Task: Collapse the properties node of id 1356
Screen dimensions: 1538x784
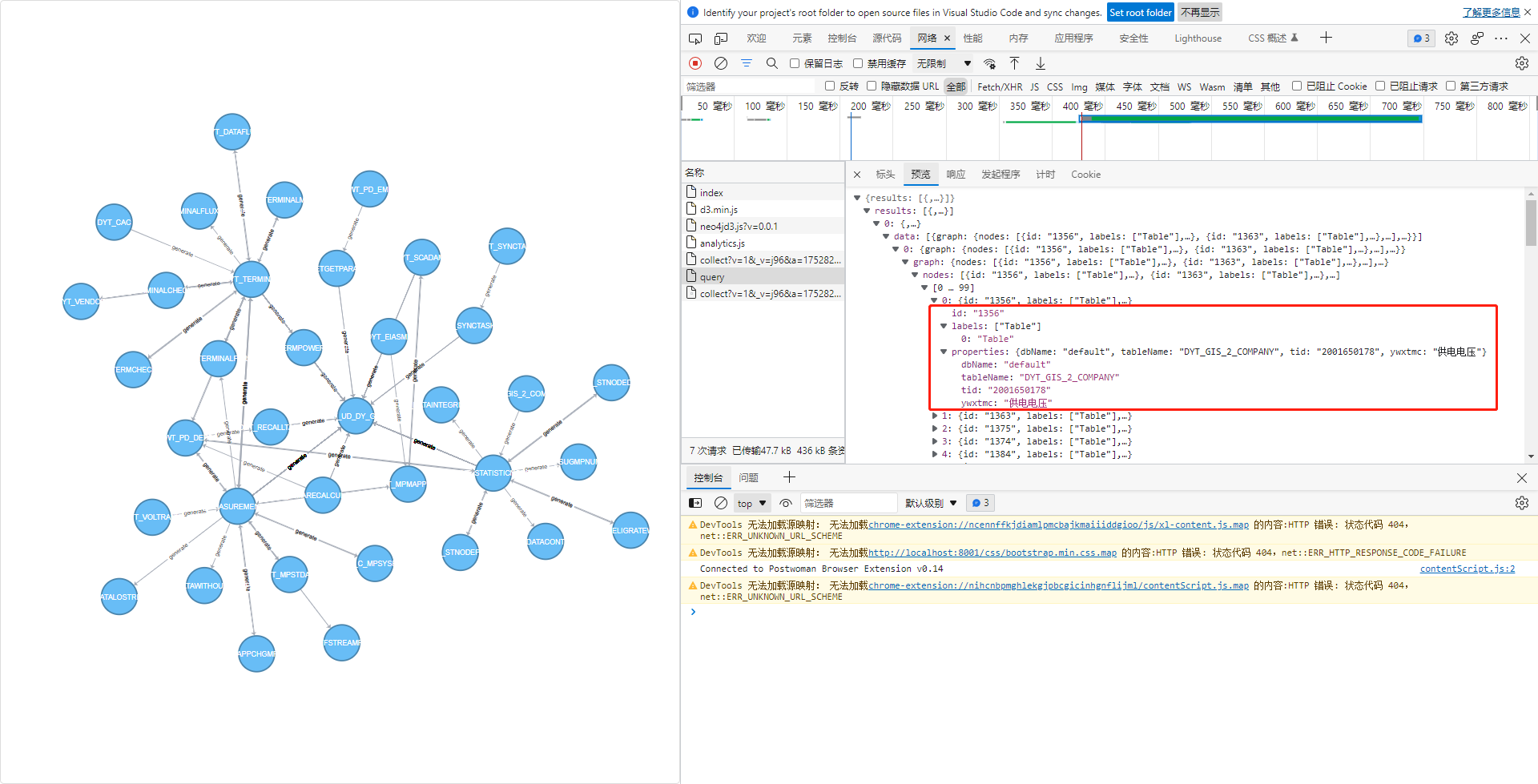Action: click(x=944, y=352)
